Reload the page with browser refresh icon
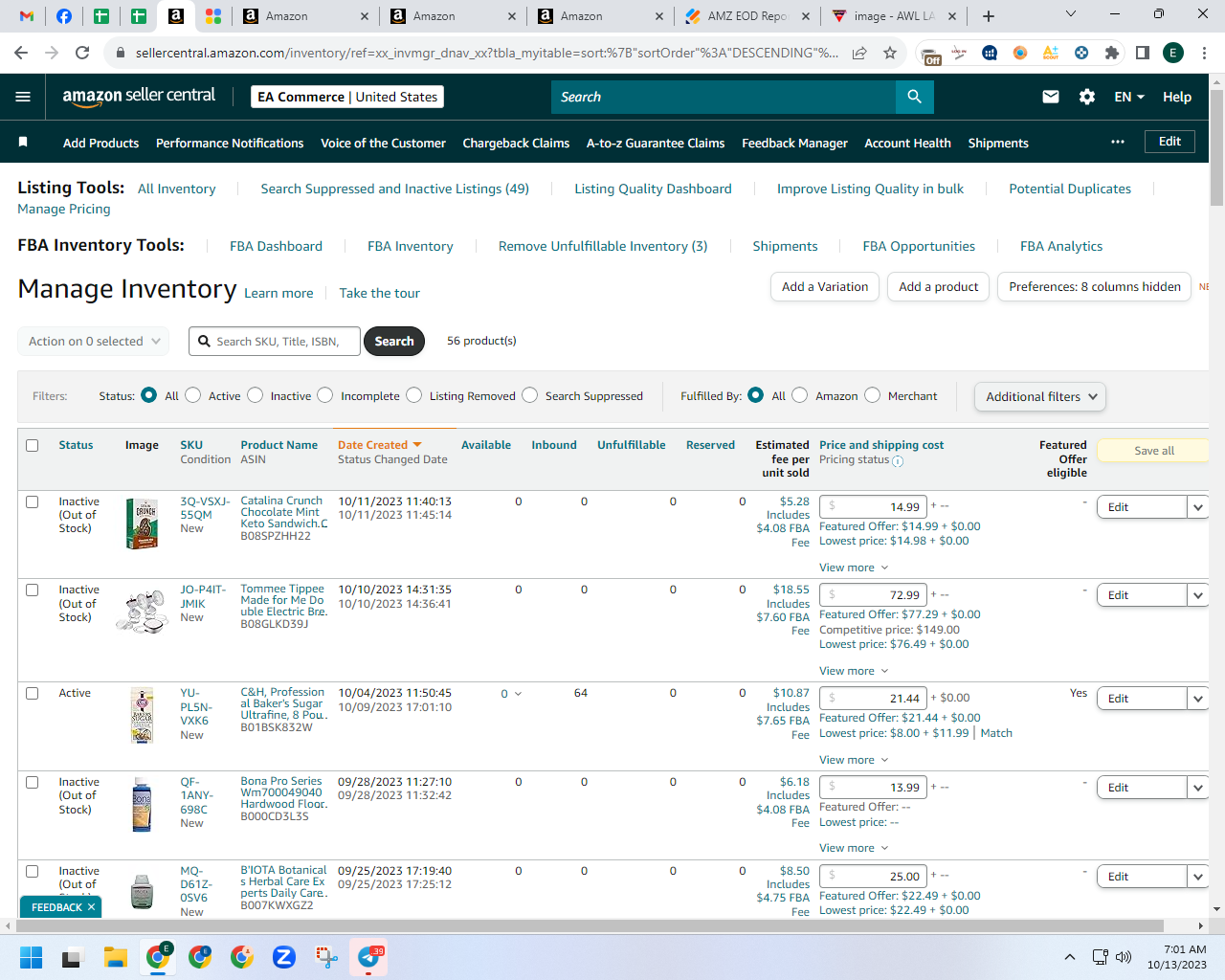 (82, 53)
